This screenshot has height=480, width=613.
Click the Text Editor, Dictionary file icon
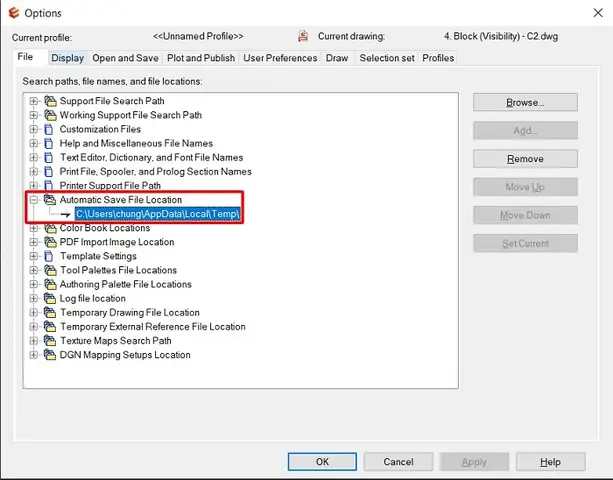tap(49, 157)
